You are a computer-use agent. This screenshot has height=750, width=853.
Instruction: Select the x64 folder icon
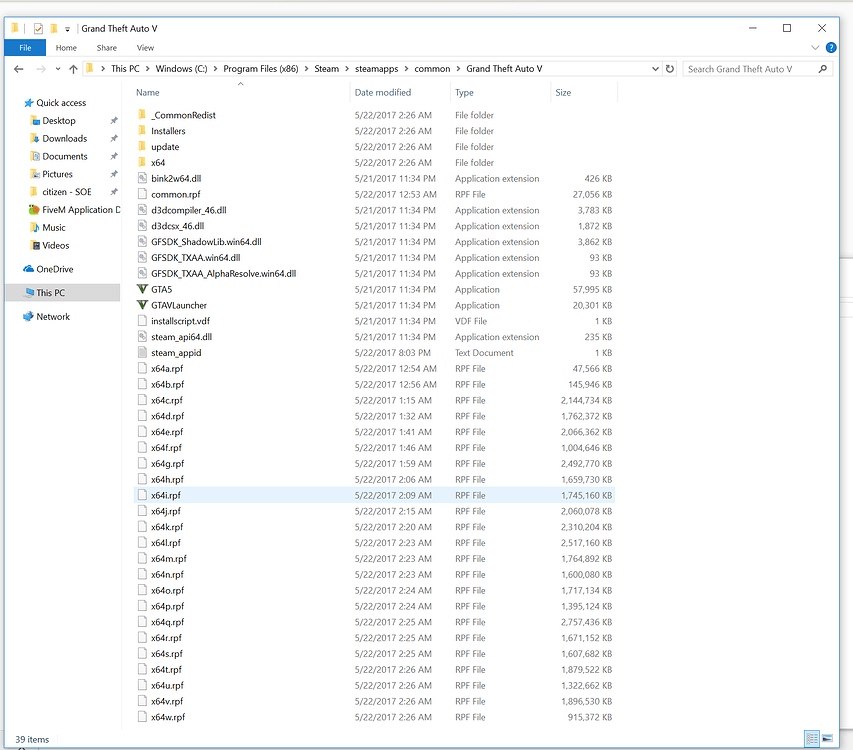pos(142,162)
